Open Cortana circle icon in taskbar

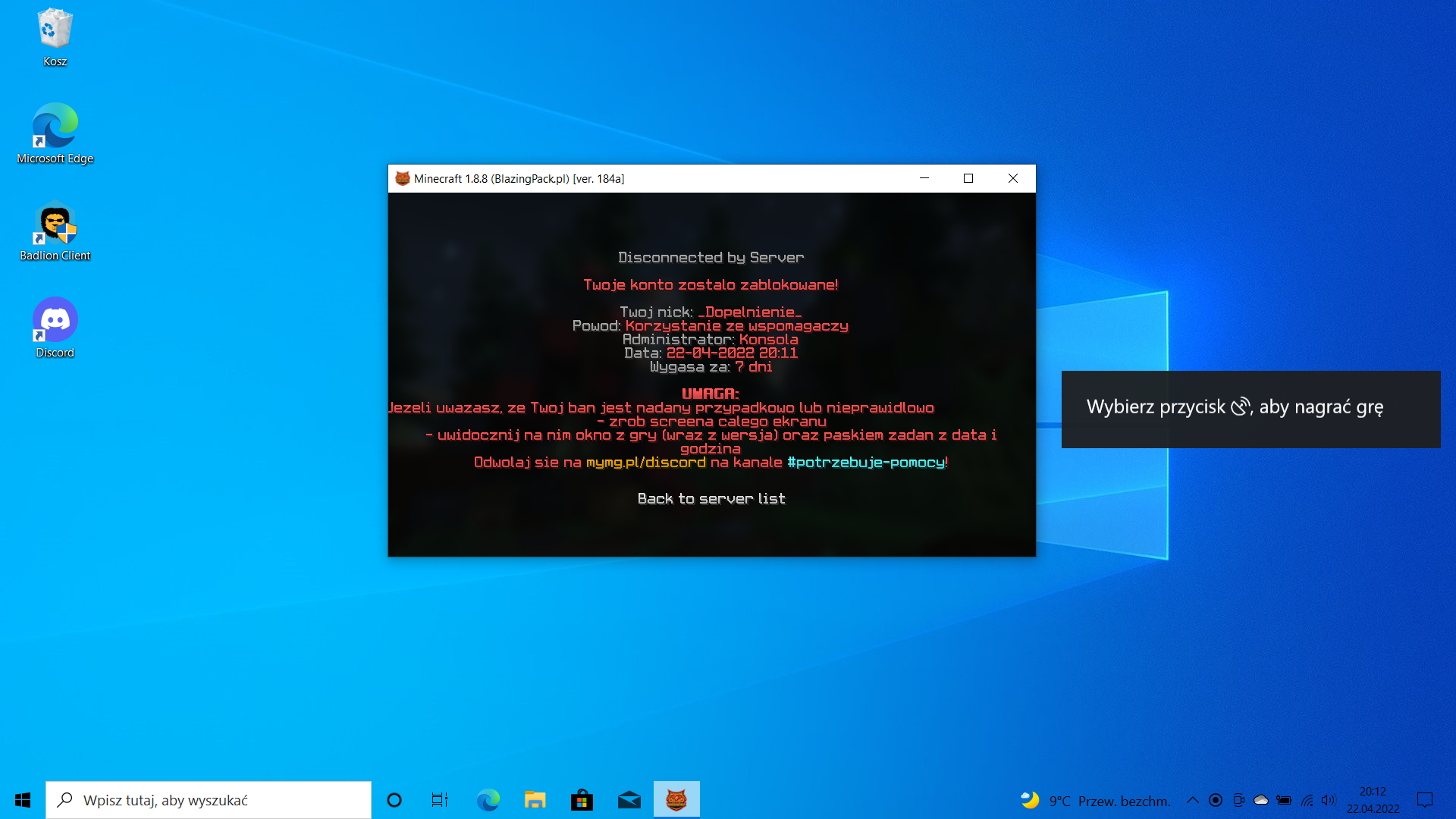pyautogui.click(x=394, y=800)
